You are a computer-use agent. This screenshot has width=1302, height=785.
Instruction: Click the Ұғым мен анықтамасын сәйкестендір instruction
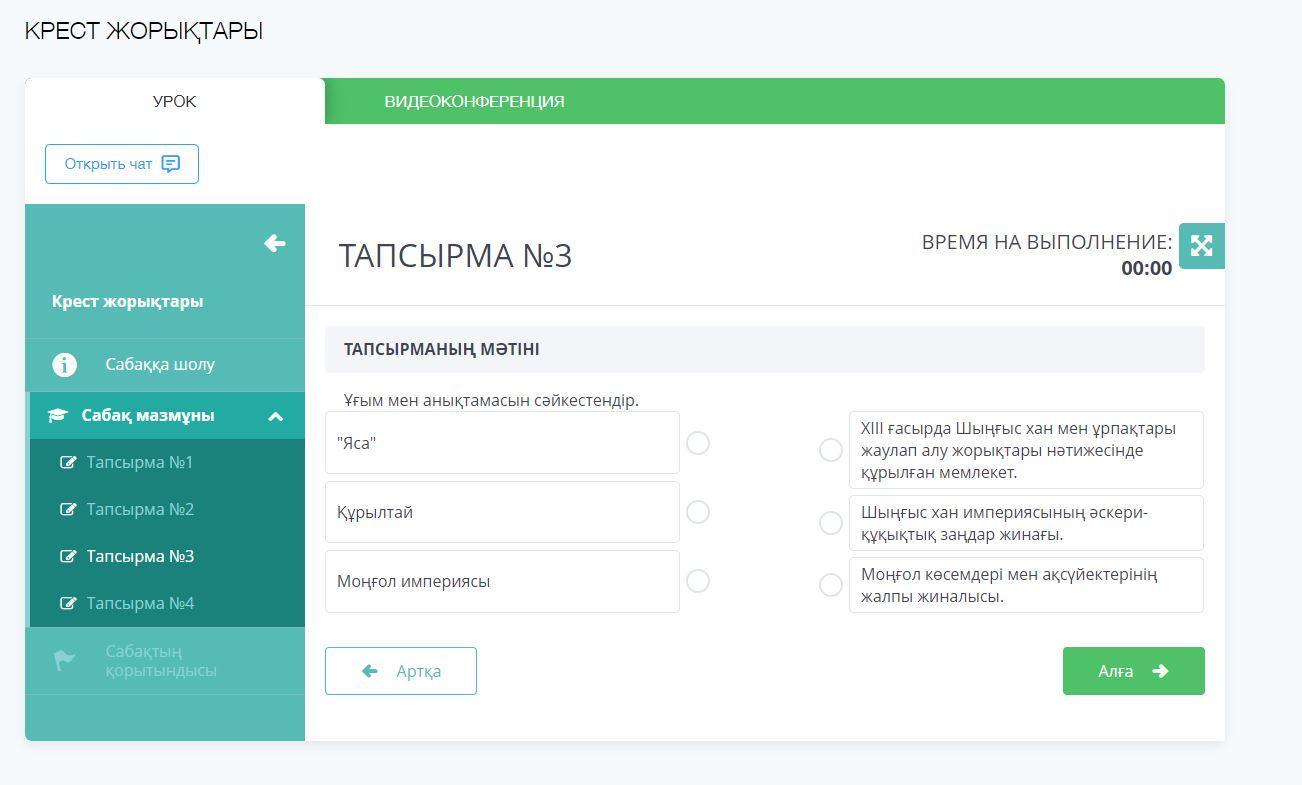click(x=491, y=400)
